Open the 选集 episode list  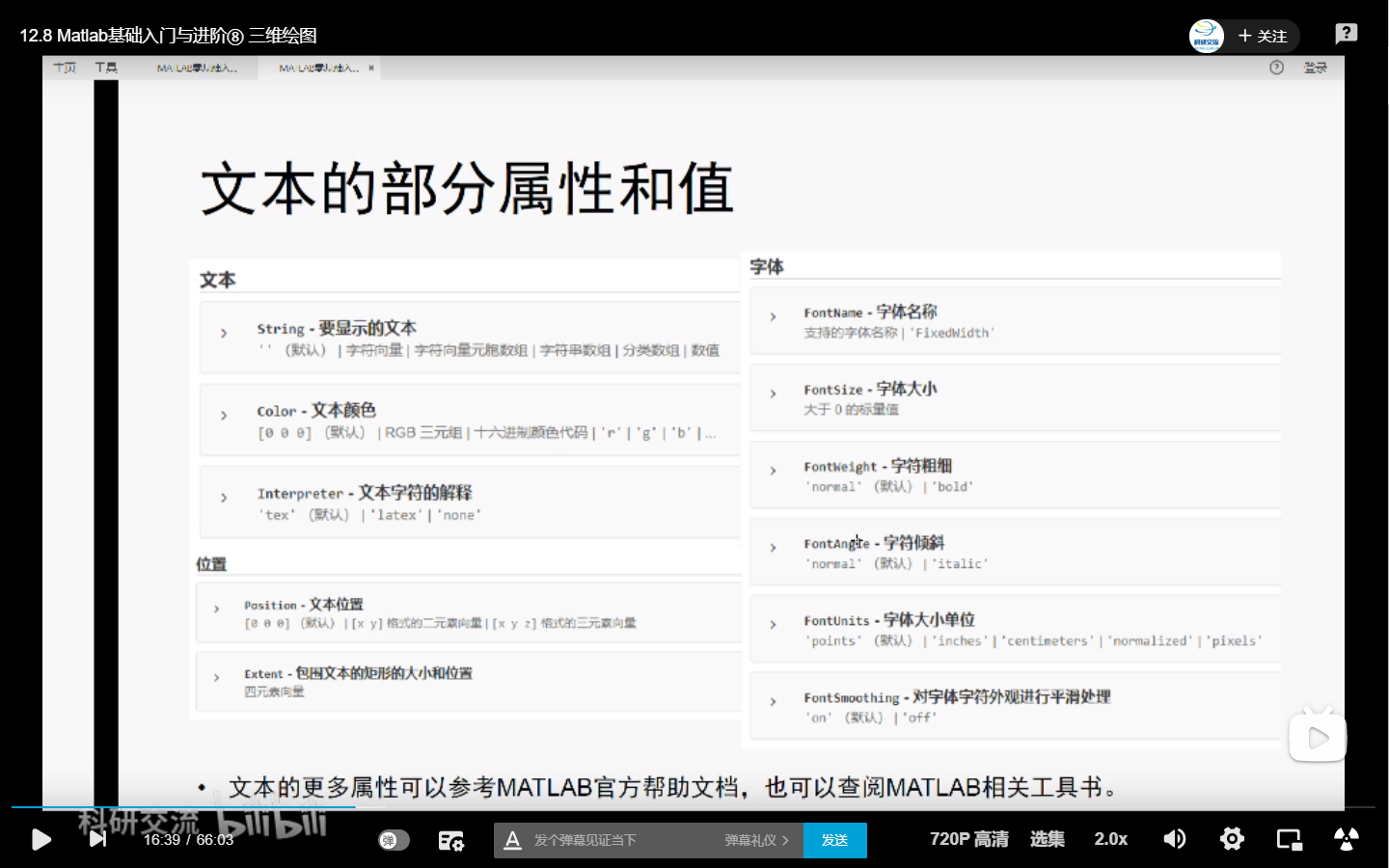click(1048, 839)
